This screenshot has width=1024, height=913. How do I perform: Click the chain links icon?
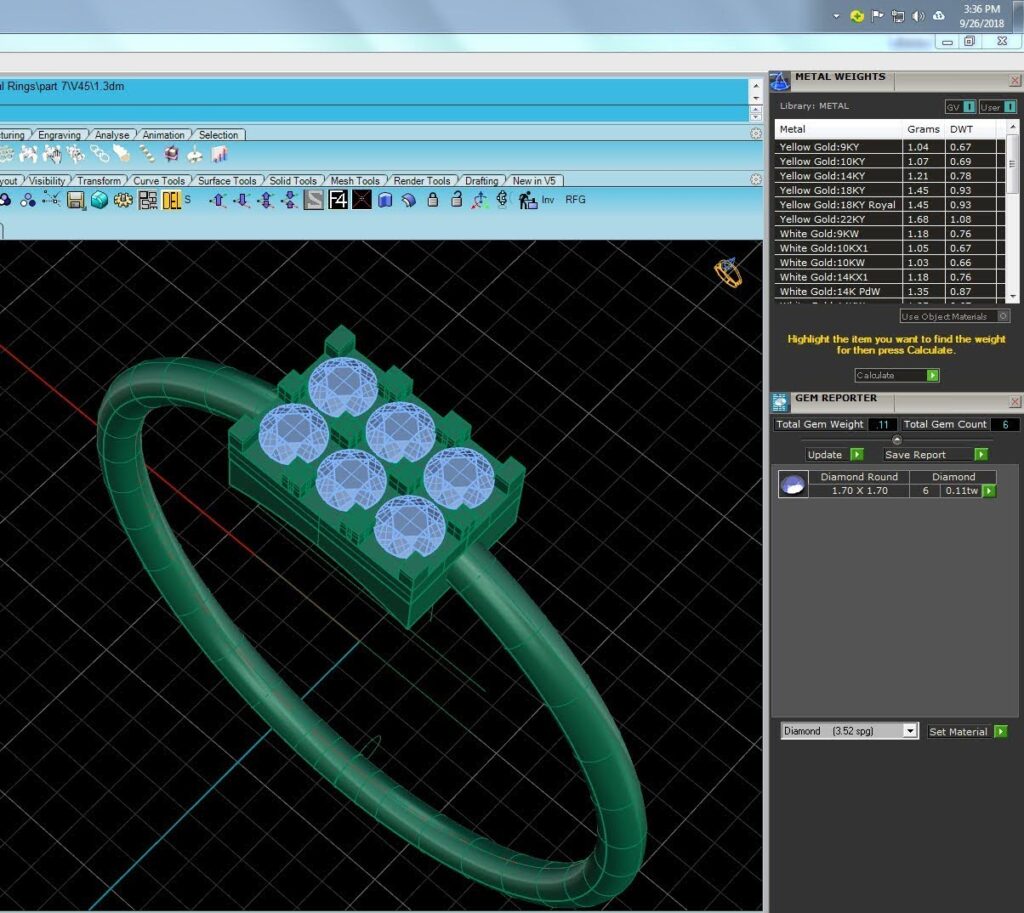pos(99,154)
